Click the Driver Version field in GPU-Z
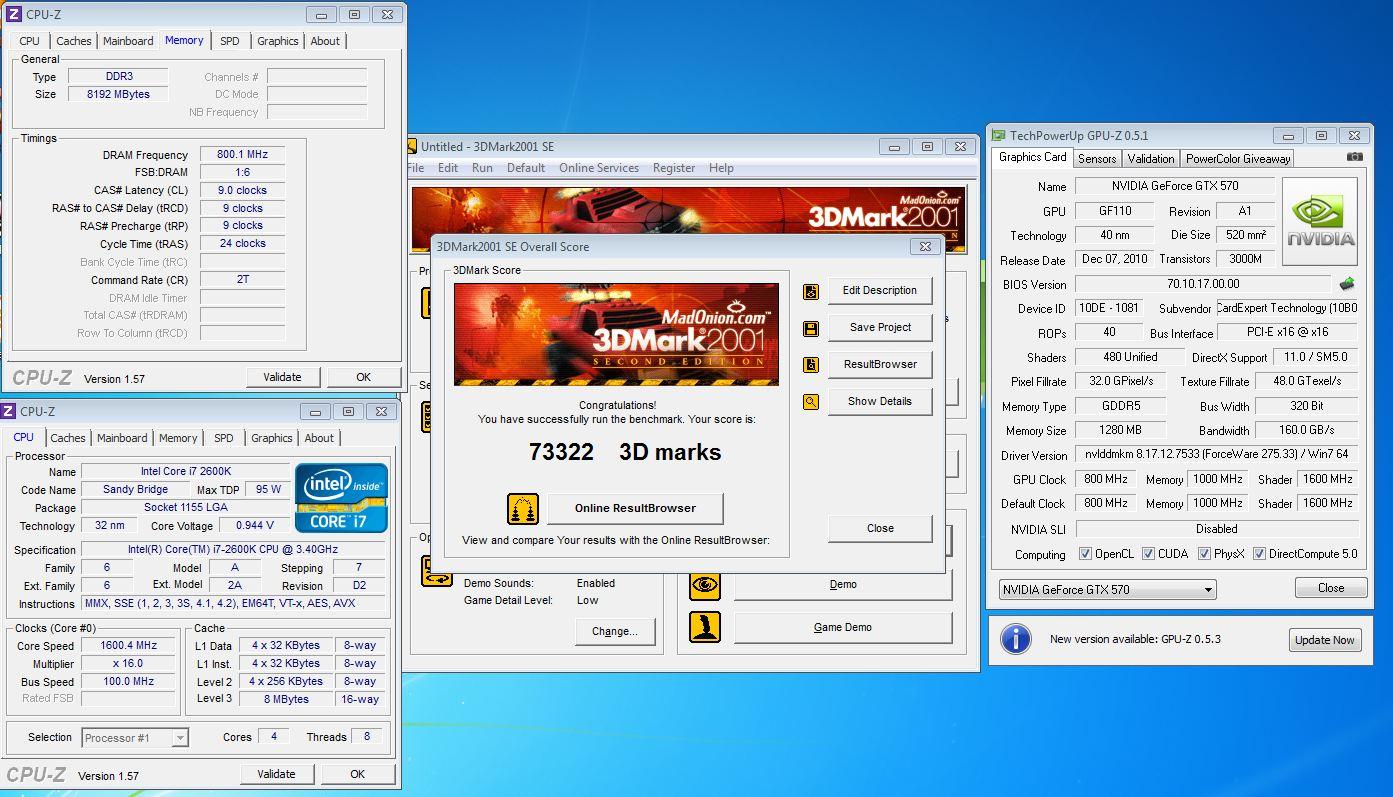The width and height of the screenshot is (1393, 797). 1216,454
